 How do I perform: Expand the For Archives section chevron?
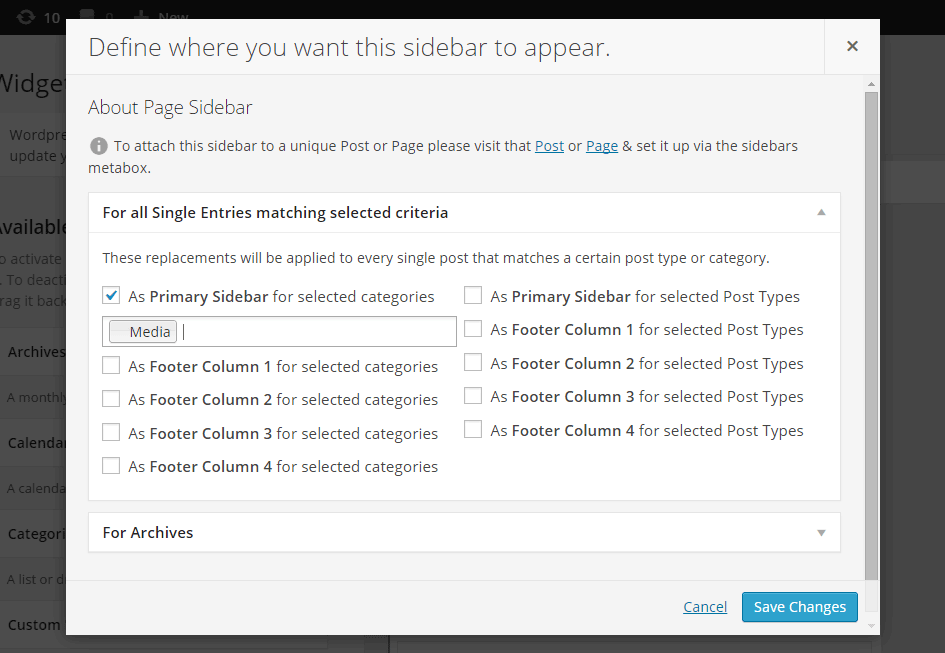coord(821,532)
